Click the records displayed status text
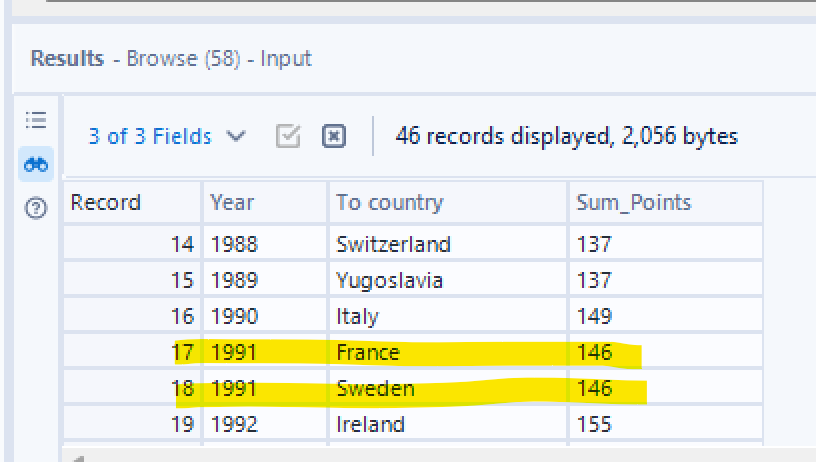Screen dimensions: 816x462 point(567,136)
